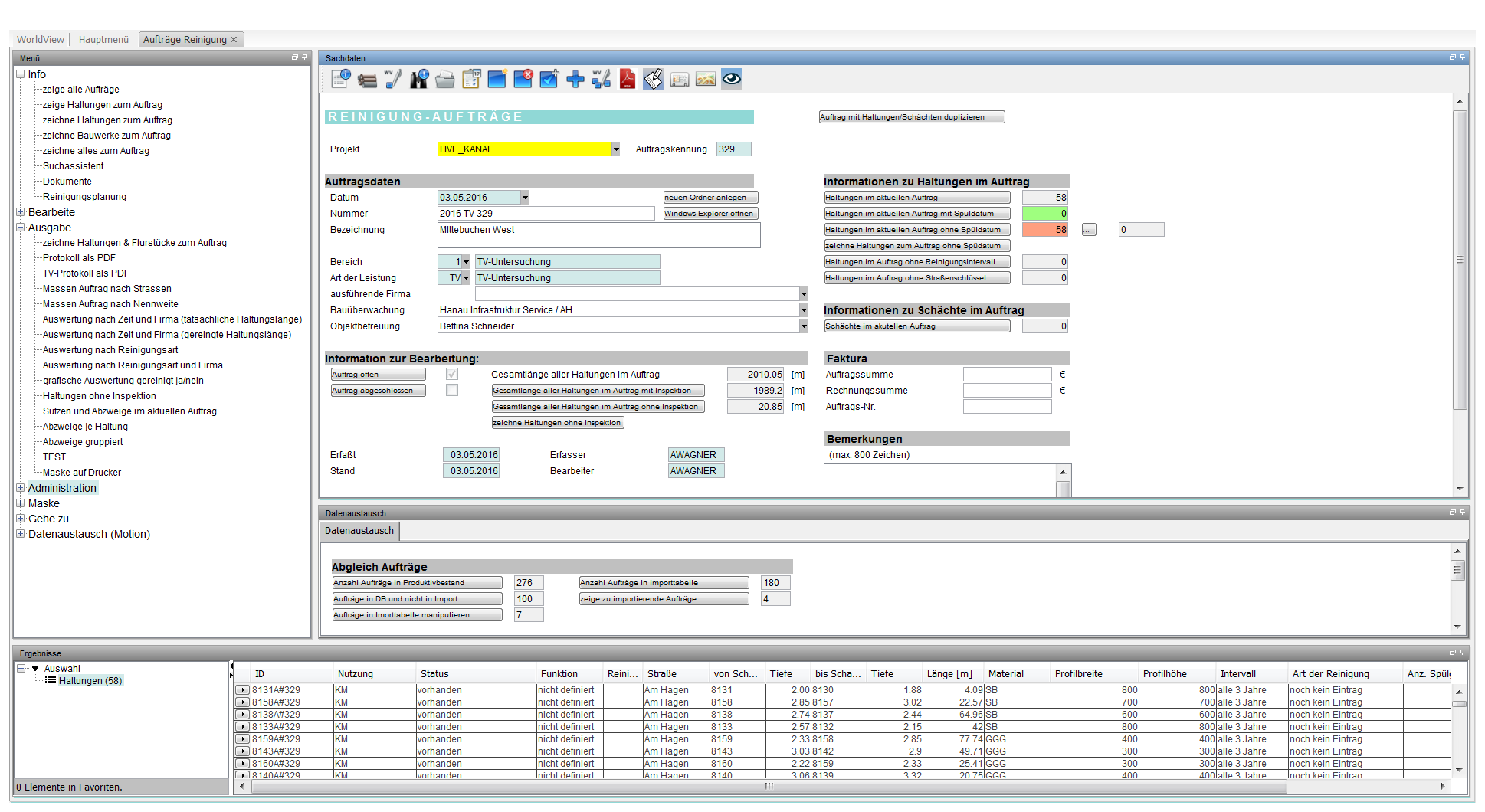Click the open folder documents icon
The image size is (1485, 812).
coord(445,79)
